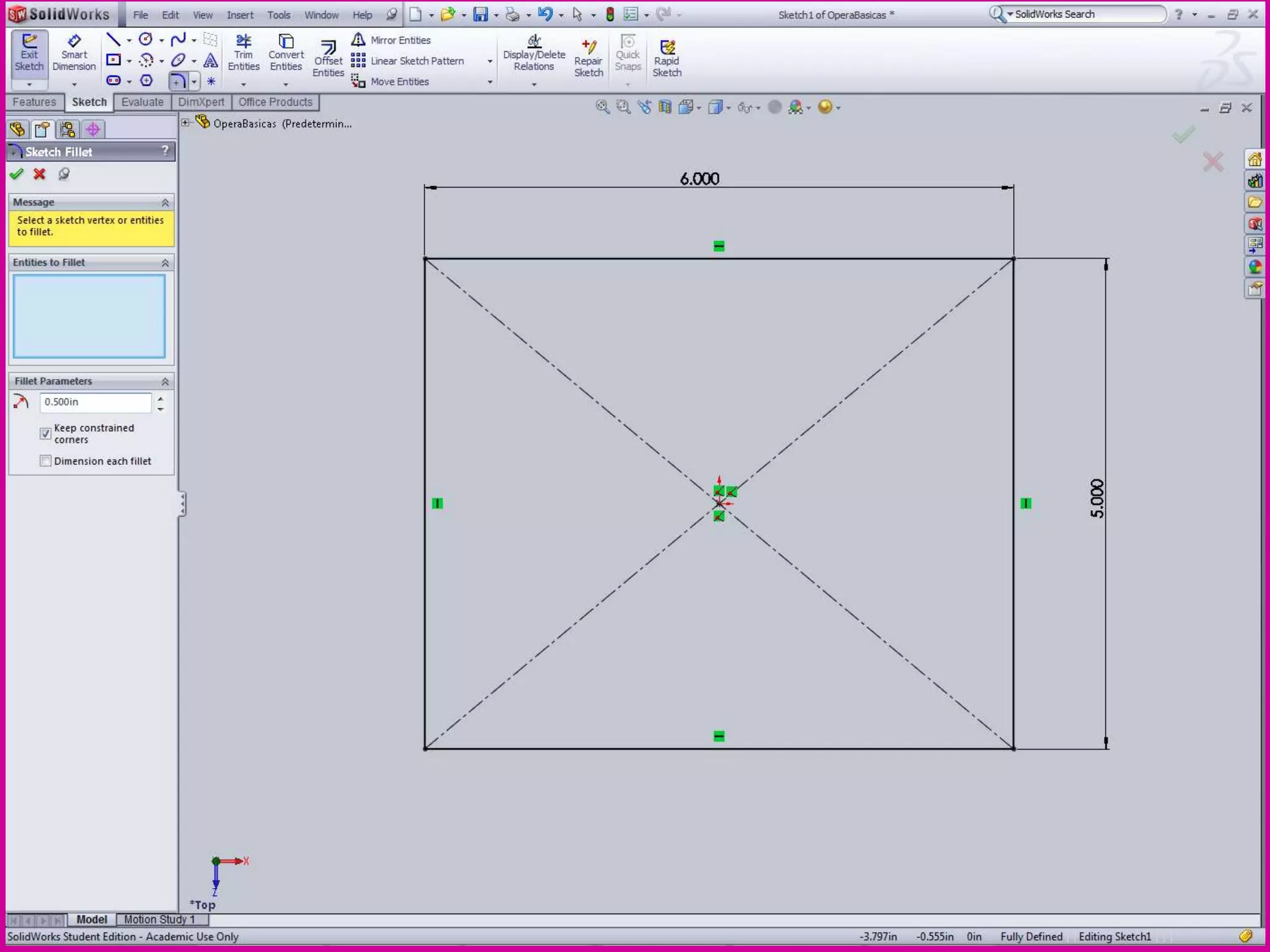Select the Offset Entities tool

328,59
